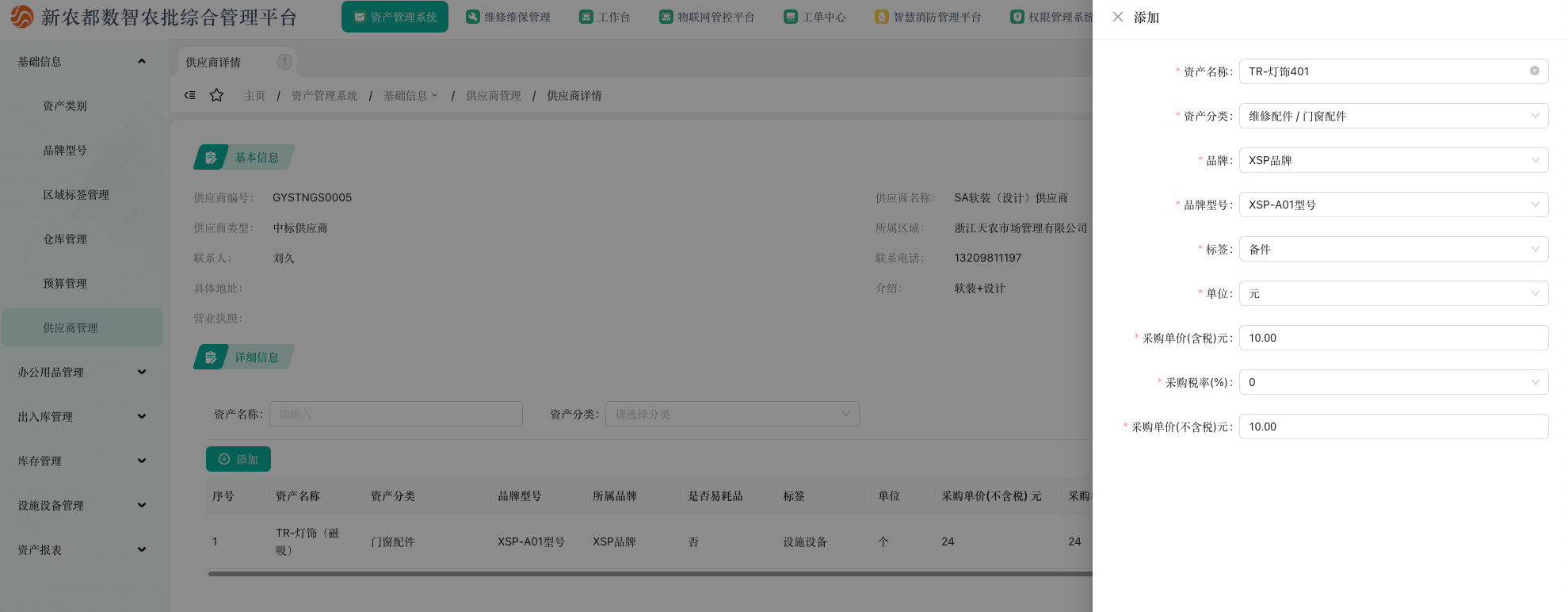
Task: Open the 品牌 dropdown showing XSP品牌
Action: tap(1393, 160)
